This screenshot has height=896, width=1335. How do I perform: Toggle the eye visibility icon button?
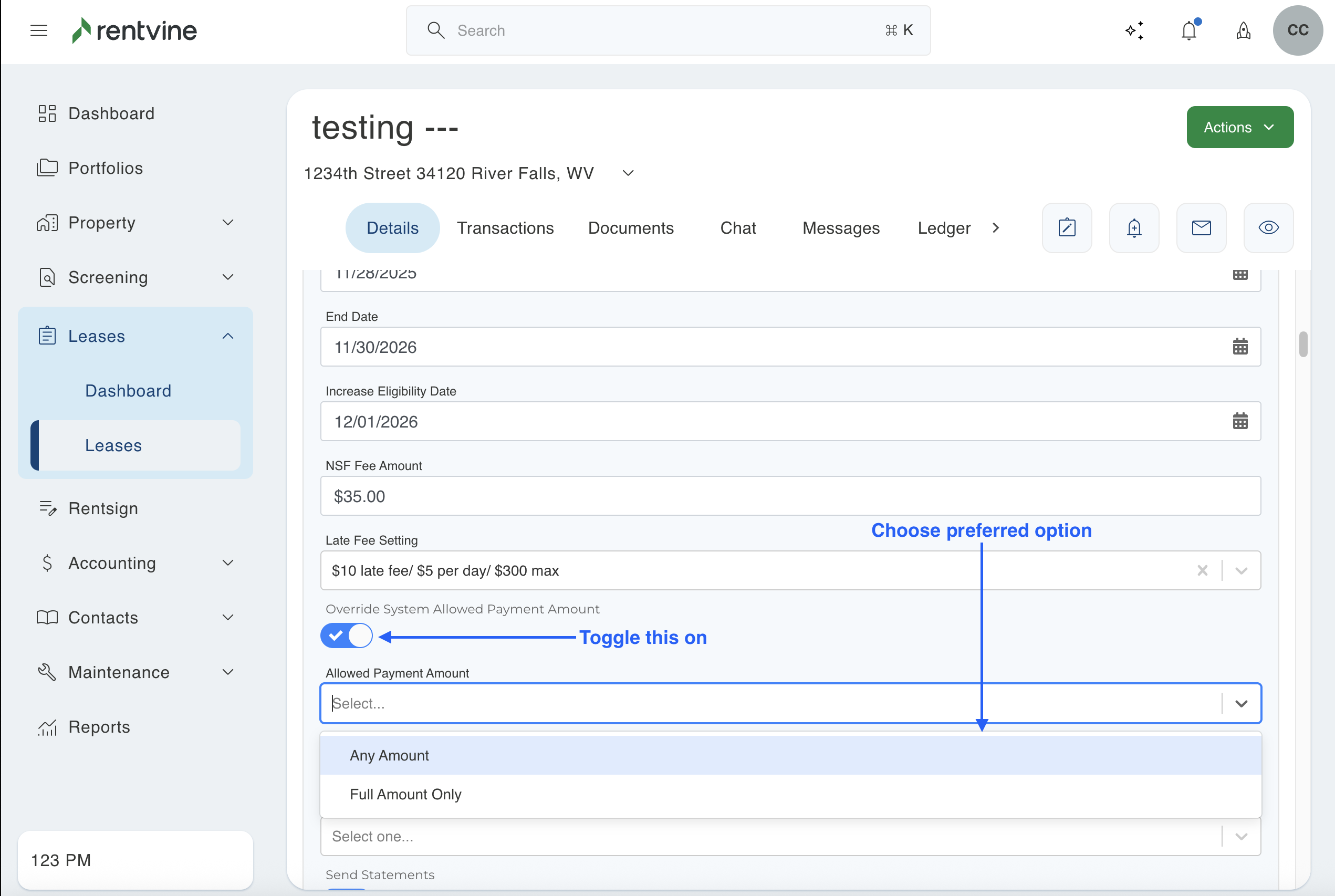coord(1268,228)
